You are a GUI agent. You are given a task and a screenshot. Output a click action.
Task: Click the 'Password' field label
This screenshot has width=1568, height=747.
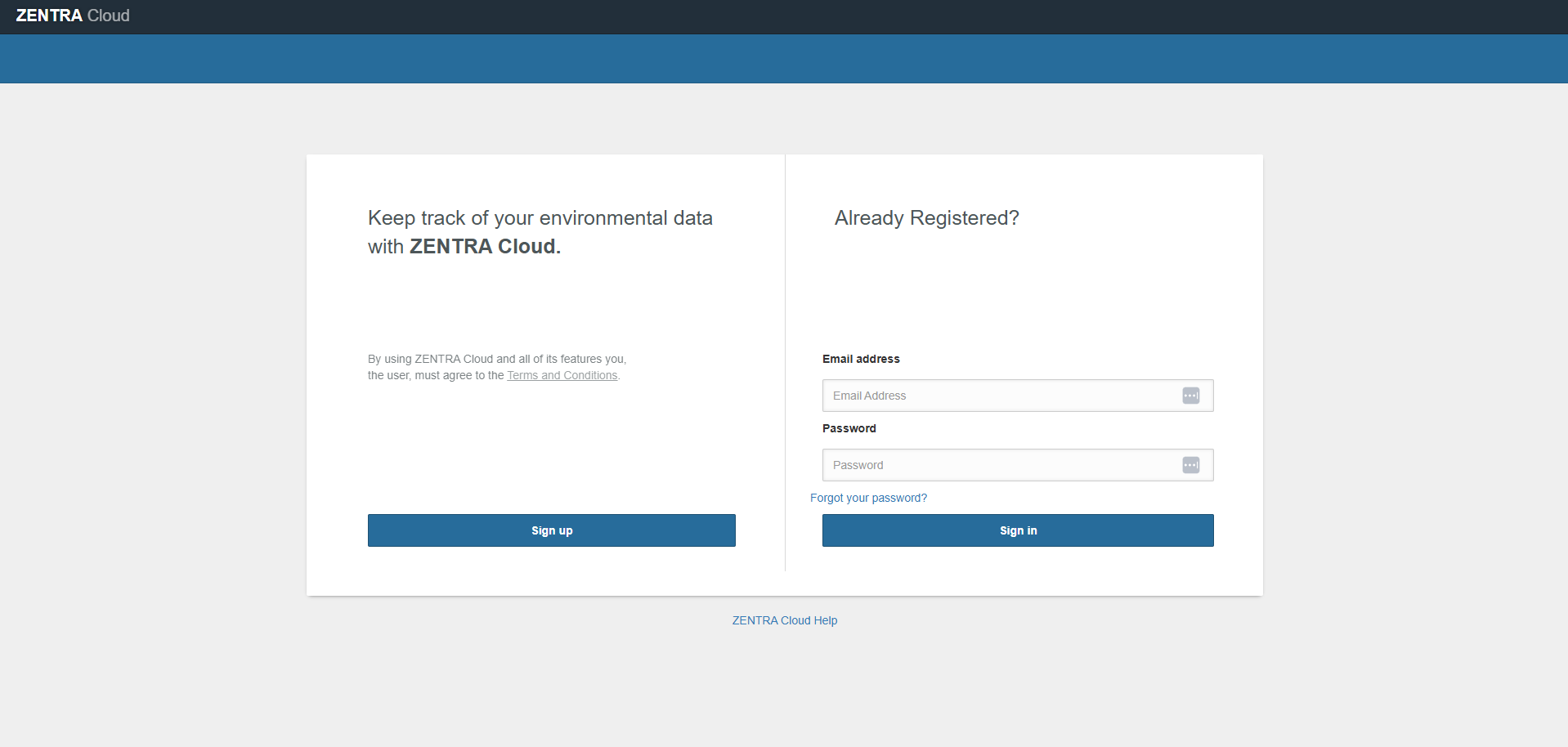point(849,428)
